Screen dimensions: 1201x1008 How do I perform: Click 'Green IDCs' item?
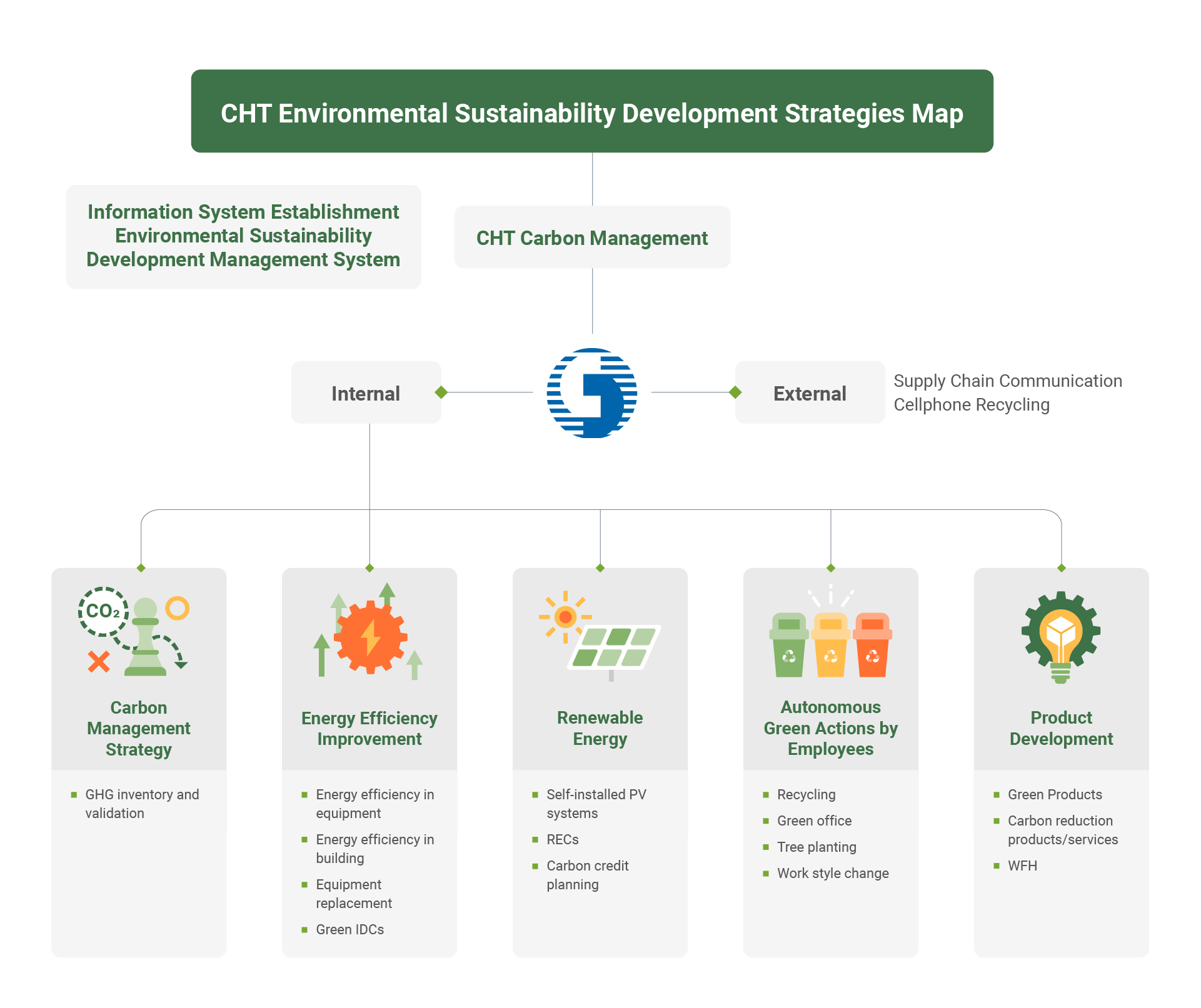[349, 930]
